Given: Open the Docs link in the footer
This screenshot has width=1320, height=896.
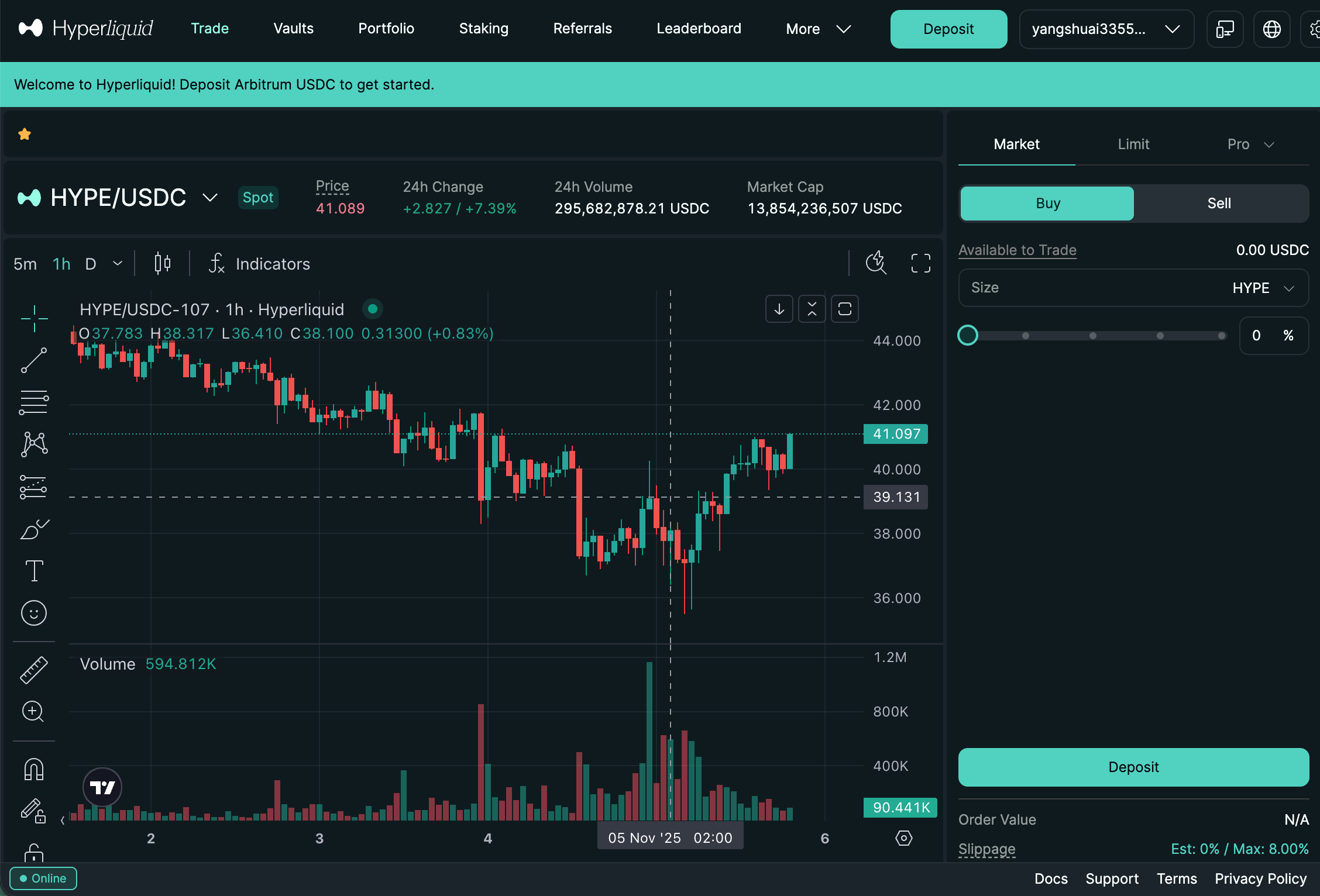Looking at the screenshot, I should (1051, 878).
